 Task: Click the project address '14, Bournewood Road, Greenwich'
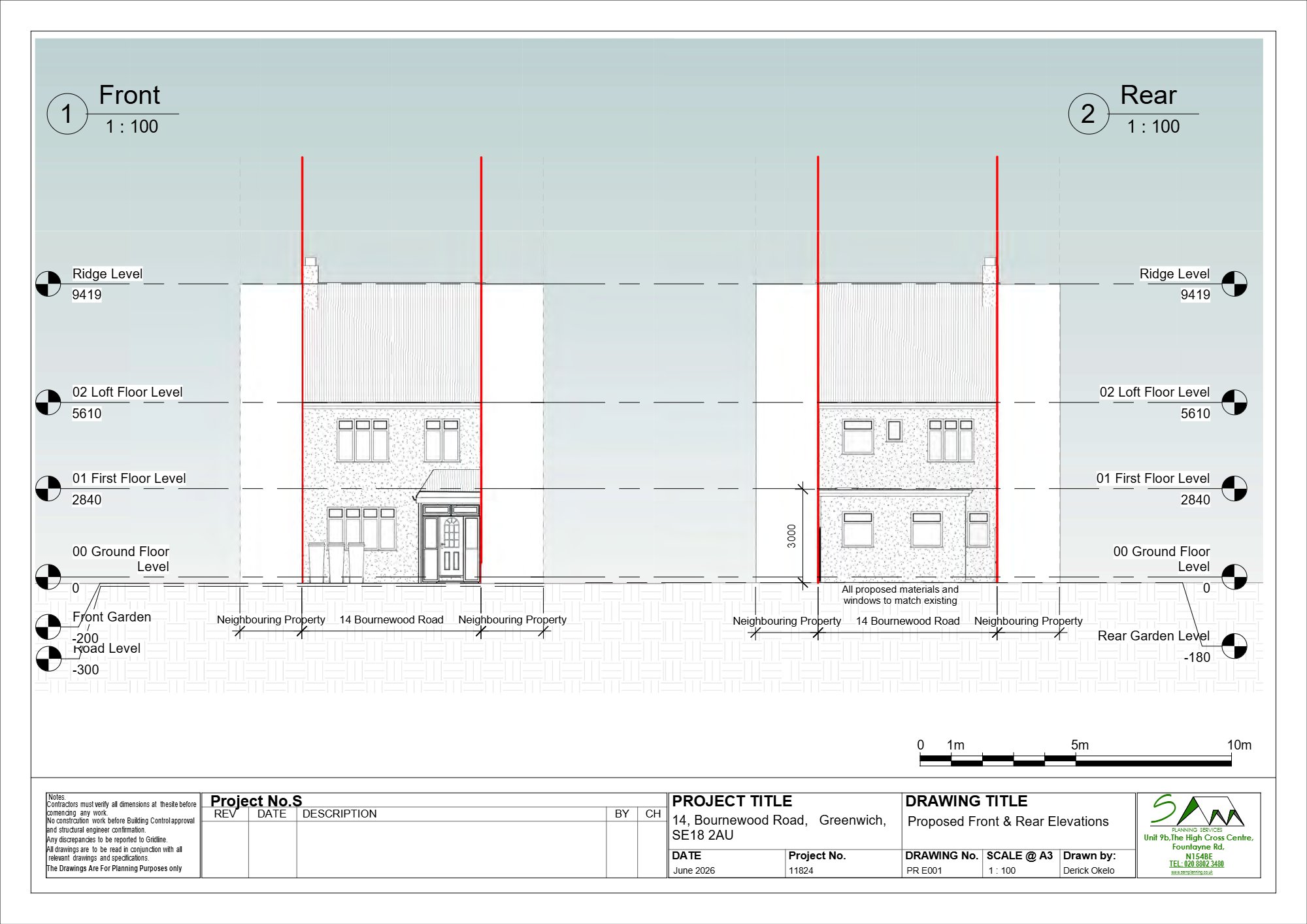779,821
